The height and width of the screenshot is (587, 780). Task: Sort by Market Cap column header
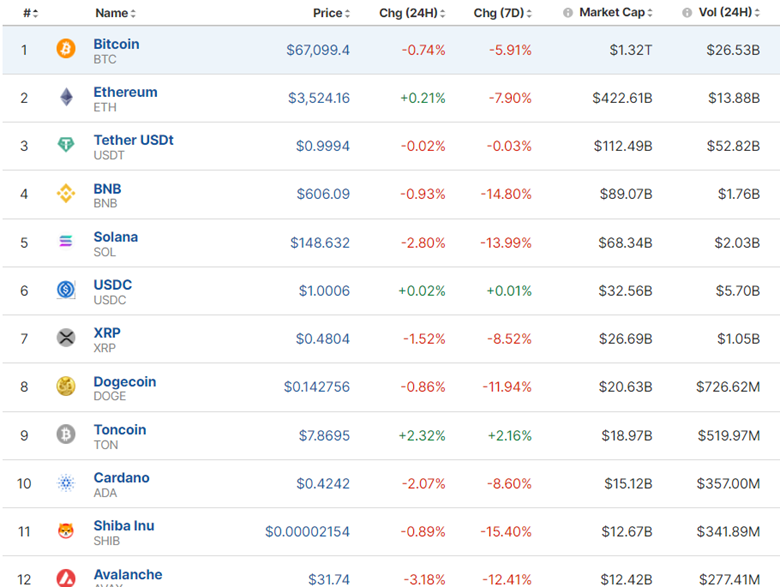pyautogui.click(x=616, y=12)
